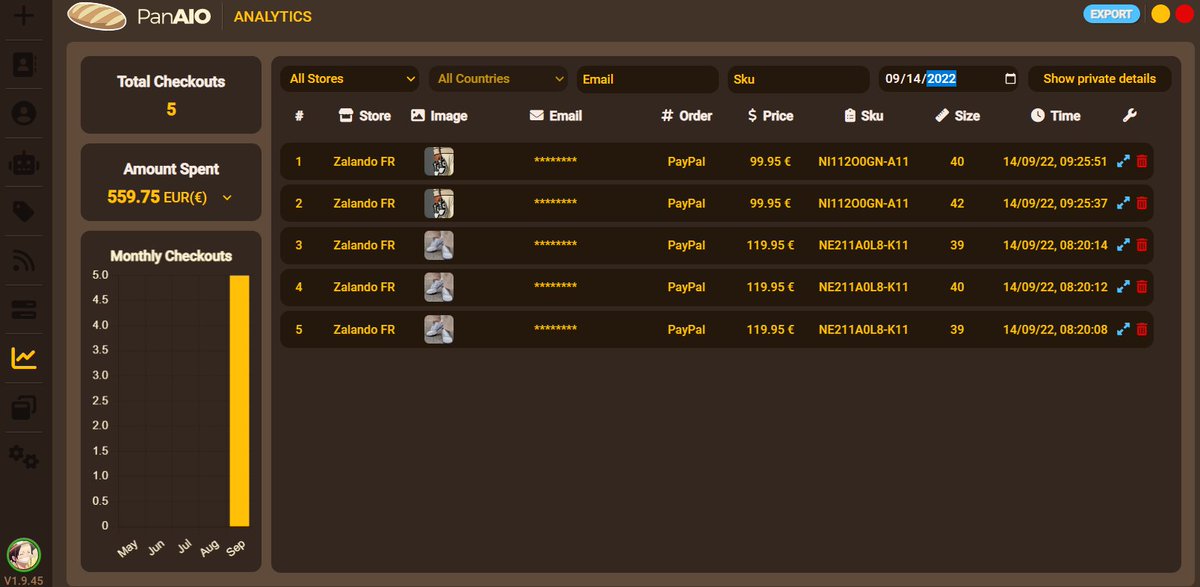Screen dimensions: 1200x587
Task: Open the address book sidebar icon
Action: click(x=24, y=65)
